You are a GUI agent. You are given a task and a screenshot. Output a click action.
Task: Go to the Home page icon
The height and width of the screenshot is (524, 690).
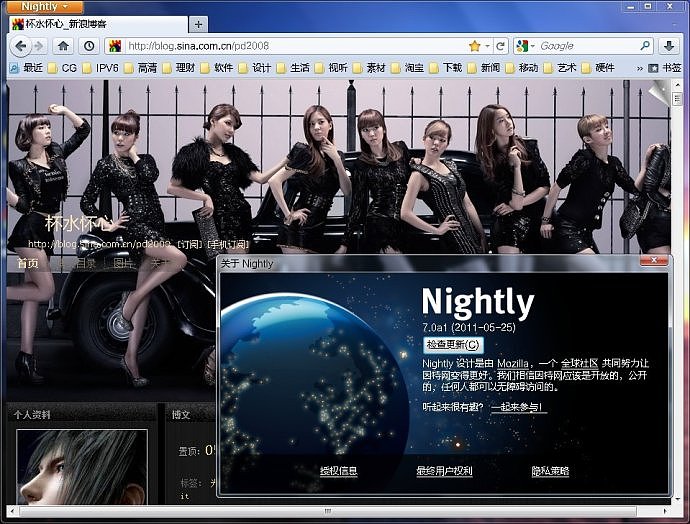[x=63, y=46]
